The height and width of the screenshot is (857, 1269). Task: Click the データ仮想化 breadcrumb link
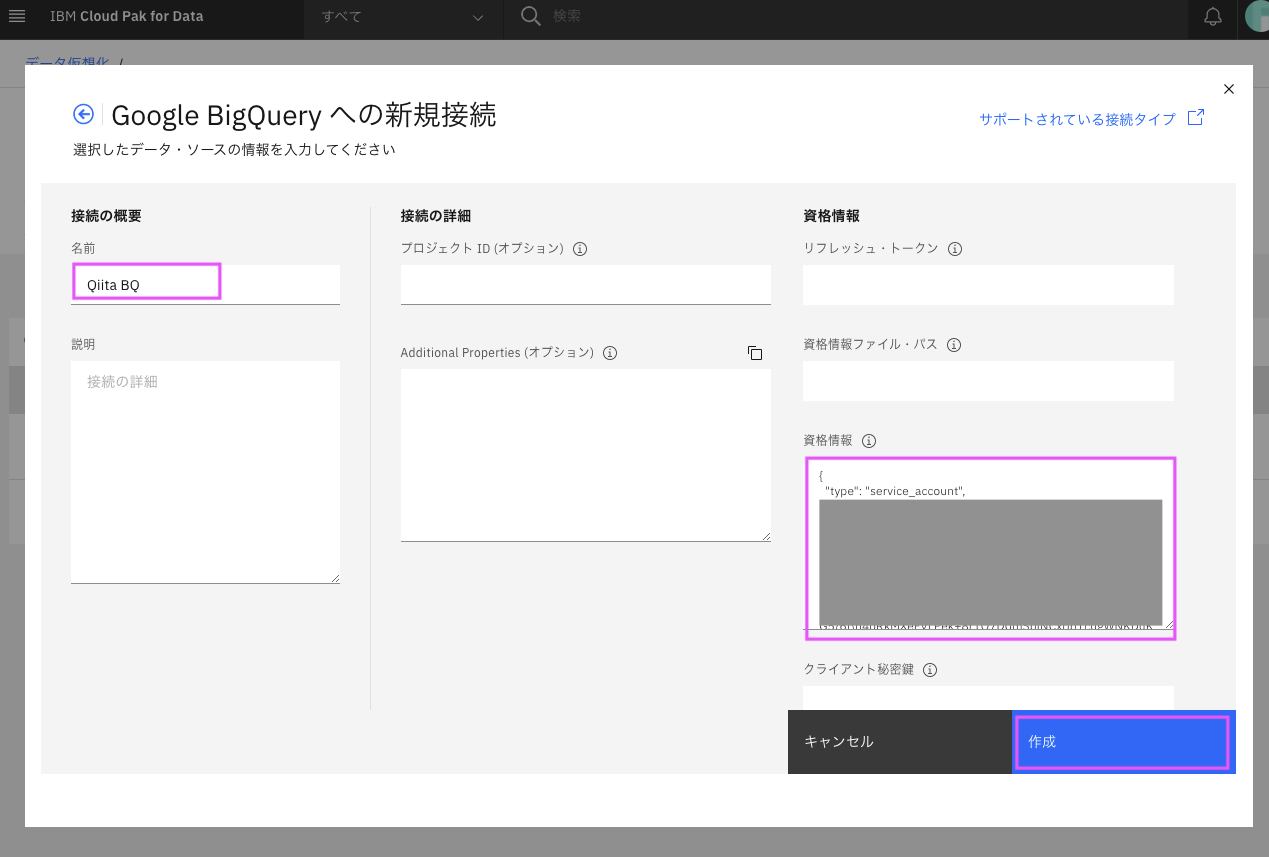67,61
